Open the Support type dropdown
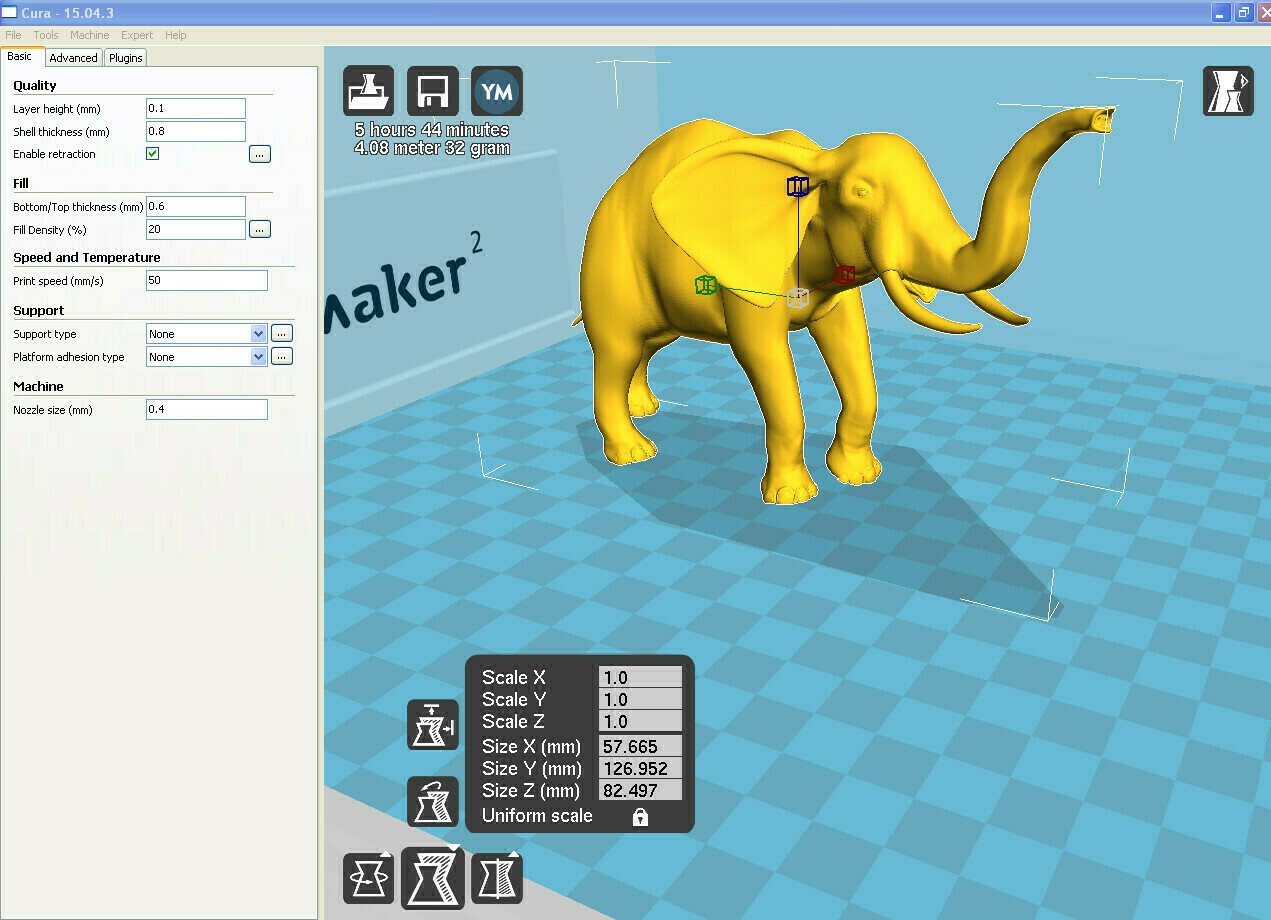The height and width of the screenshot is (920, 1271). click(206, 334)
